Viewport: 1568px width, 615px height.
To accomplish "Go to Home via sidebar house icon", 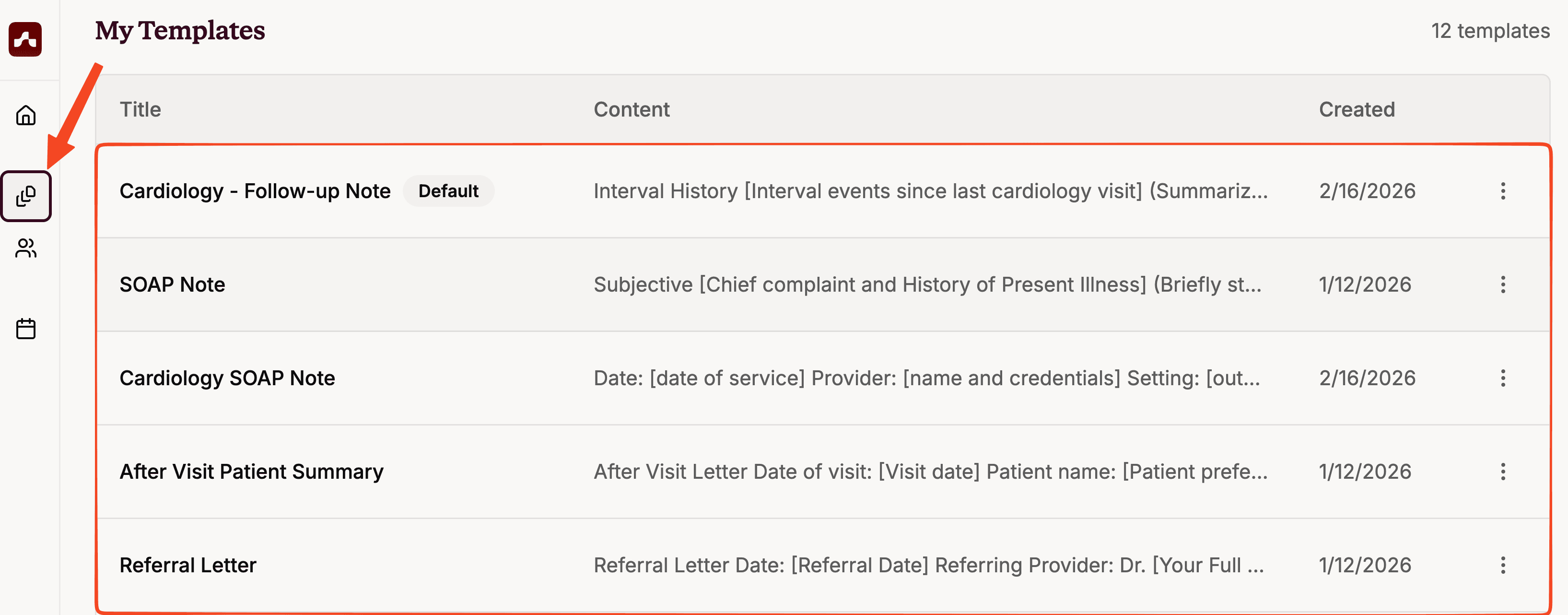I will 25,115.
